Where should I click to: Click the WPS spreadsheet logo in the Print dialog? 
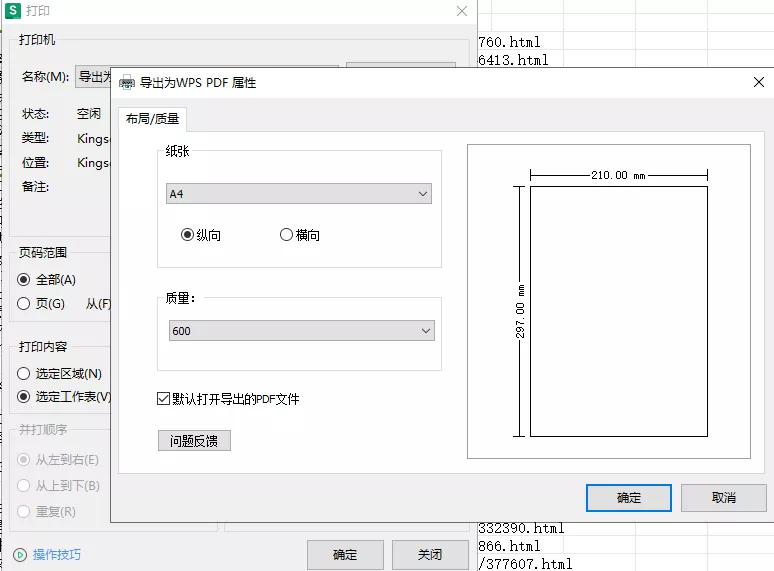click(x=12, y=10)
